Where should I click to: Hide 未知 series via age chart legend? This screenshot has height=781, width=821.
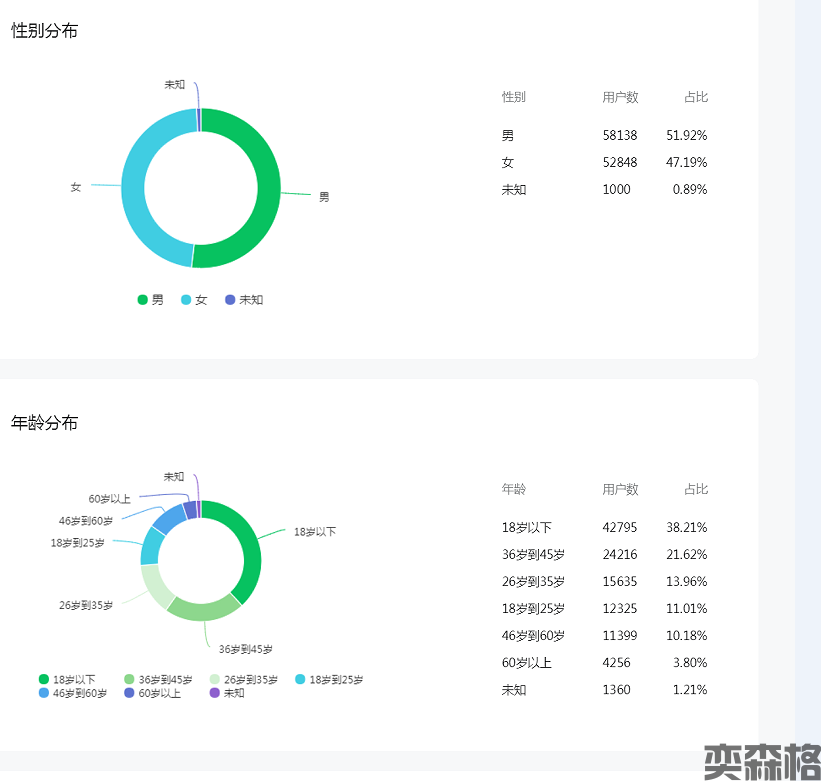pos(227,693)
